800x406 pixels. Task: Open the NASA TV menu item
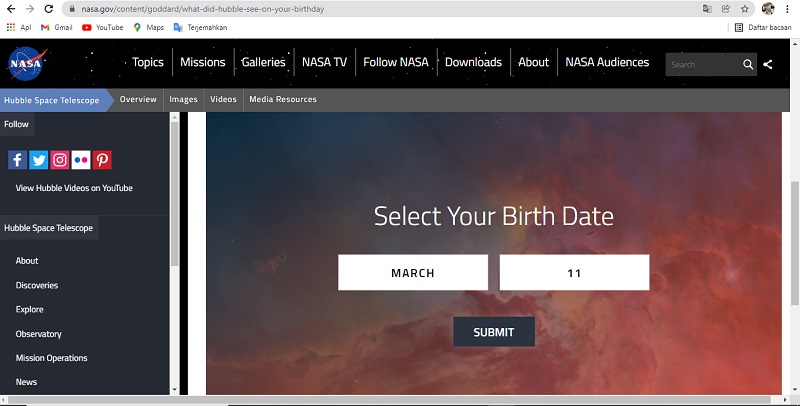[x=324, y=62]
